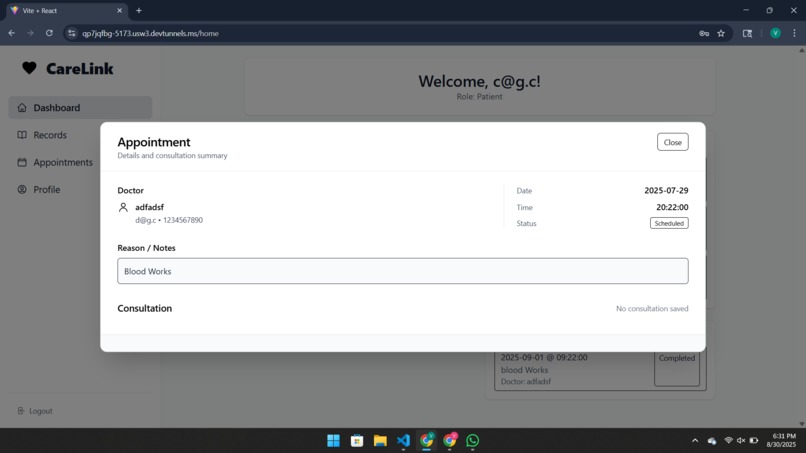Open Visual Studio Code from taskbar

tap(403, 441)
